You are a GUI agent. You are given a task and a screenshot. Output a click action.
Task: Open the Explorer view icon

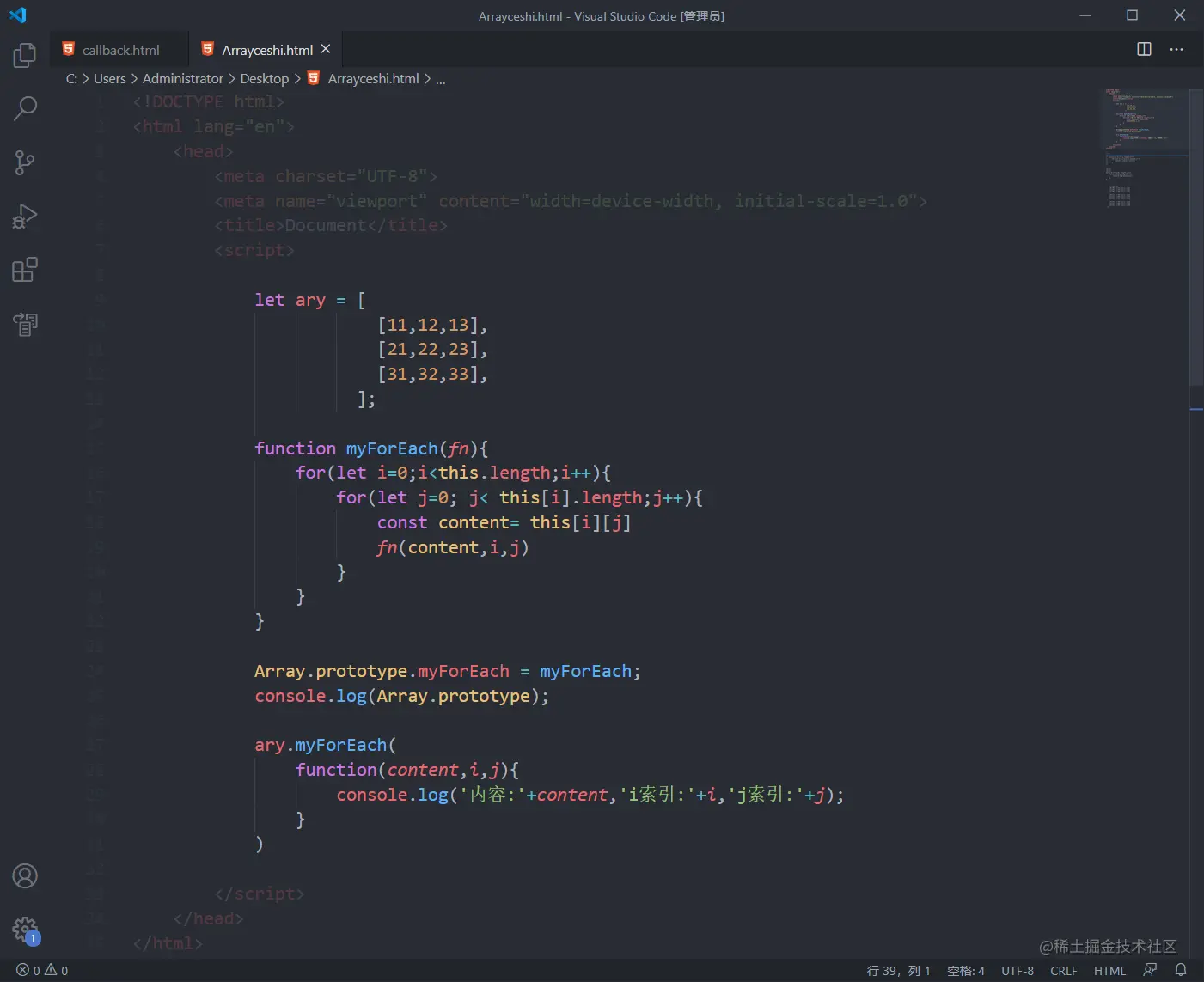pyautogui.click(x=24, y=54)
